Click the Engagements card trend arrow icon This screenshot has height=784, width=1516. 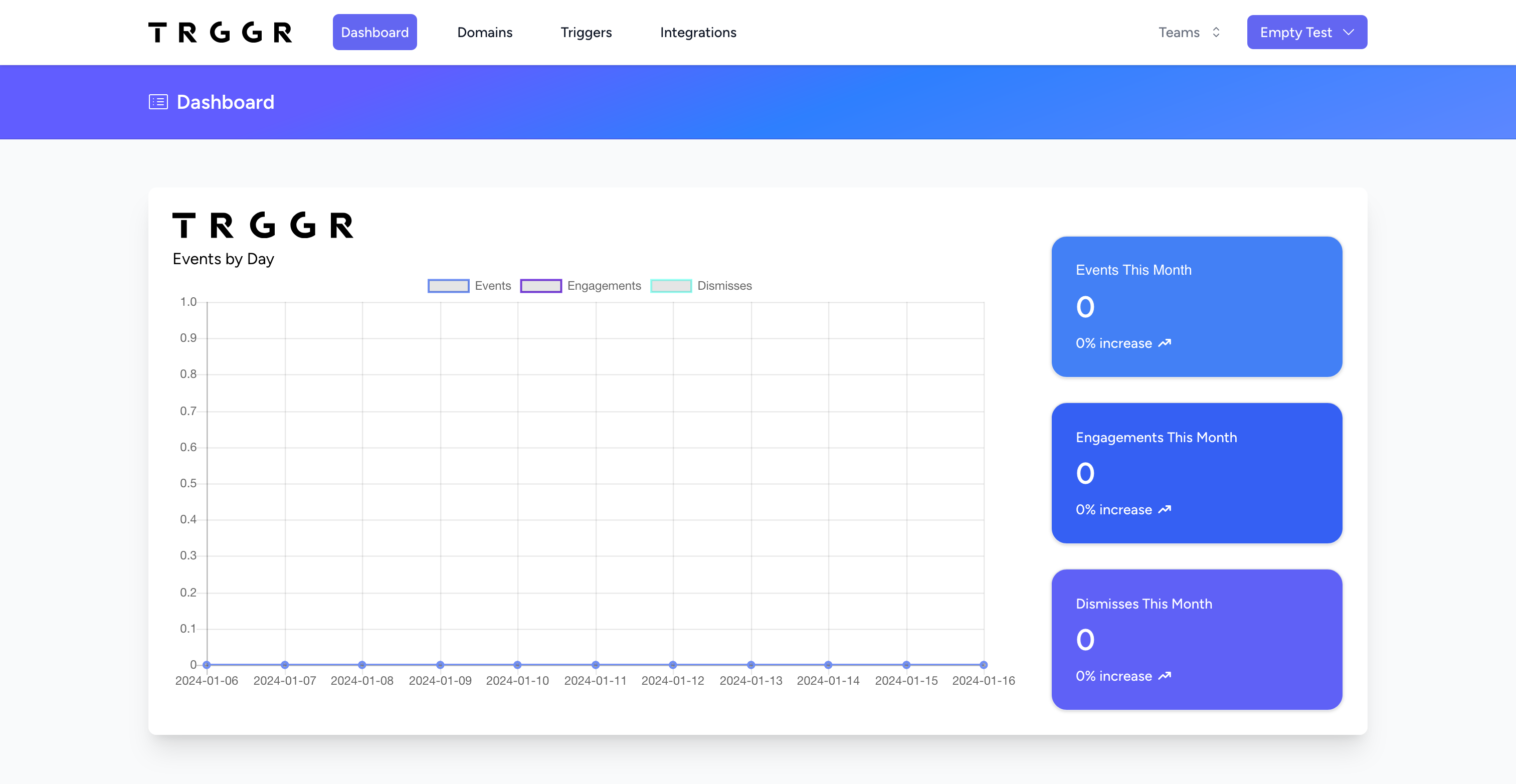tap(1165, 510)
